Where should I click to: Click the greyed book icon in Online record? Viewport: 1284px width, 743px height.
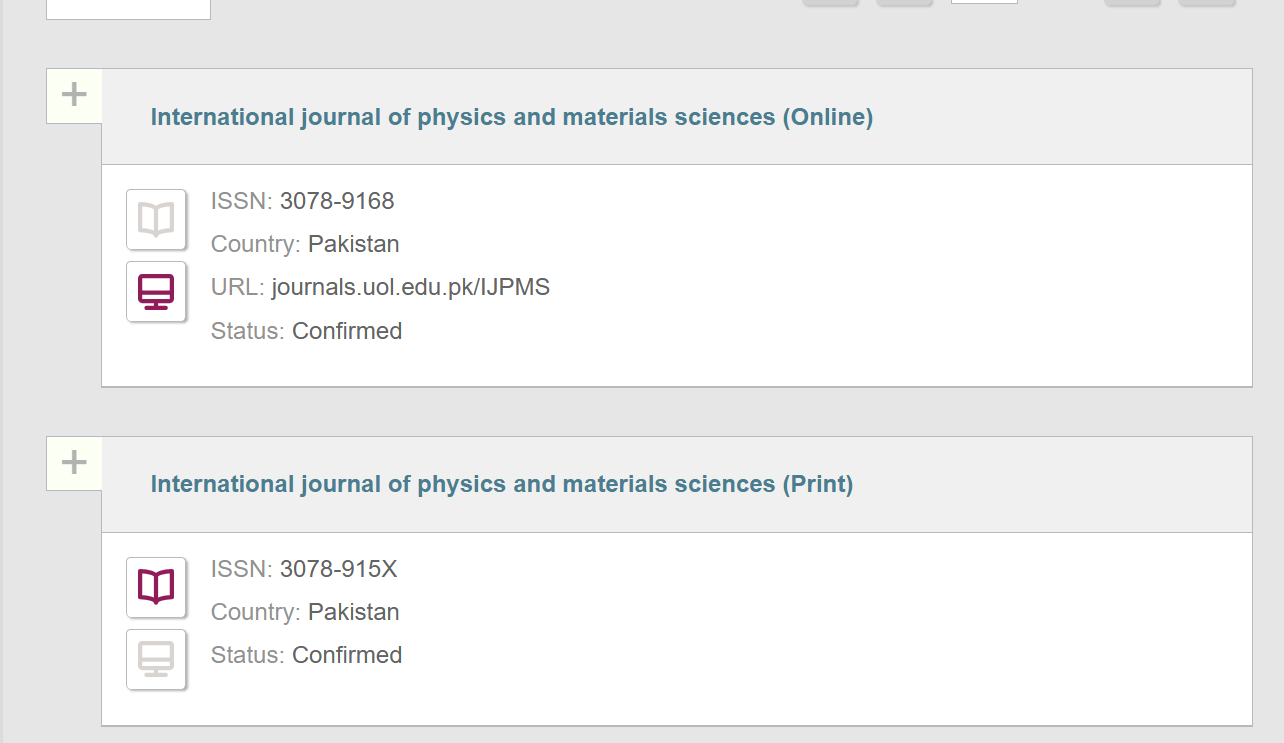156,219
